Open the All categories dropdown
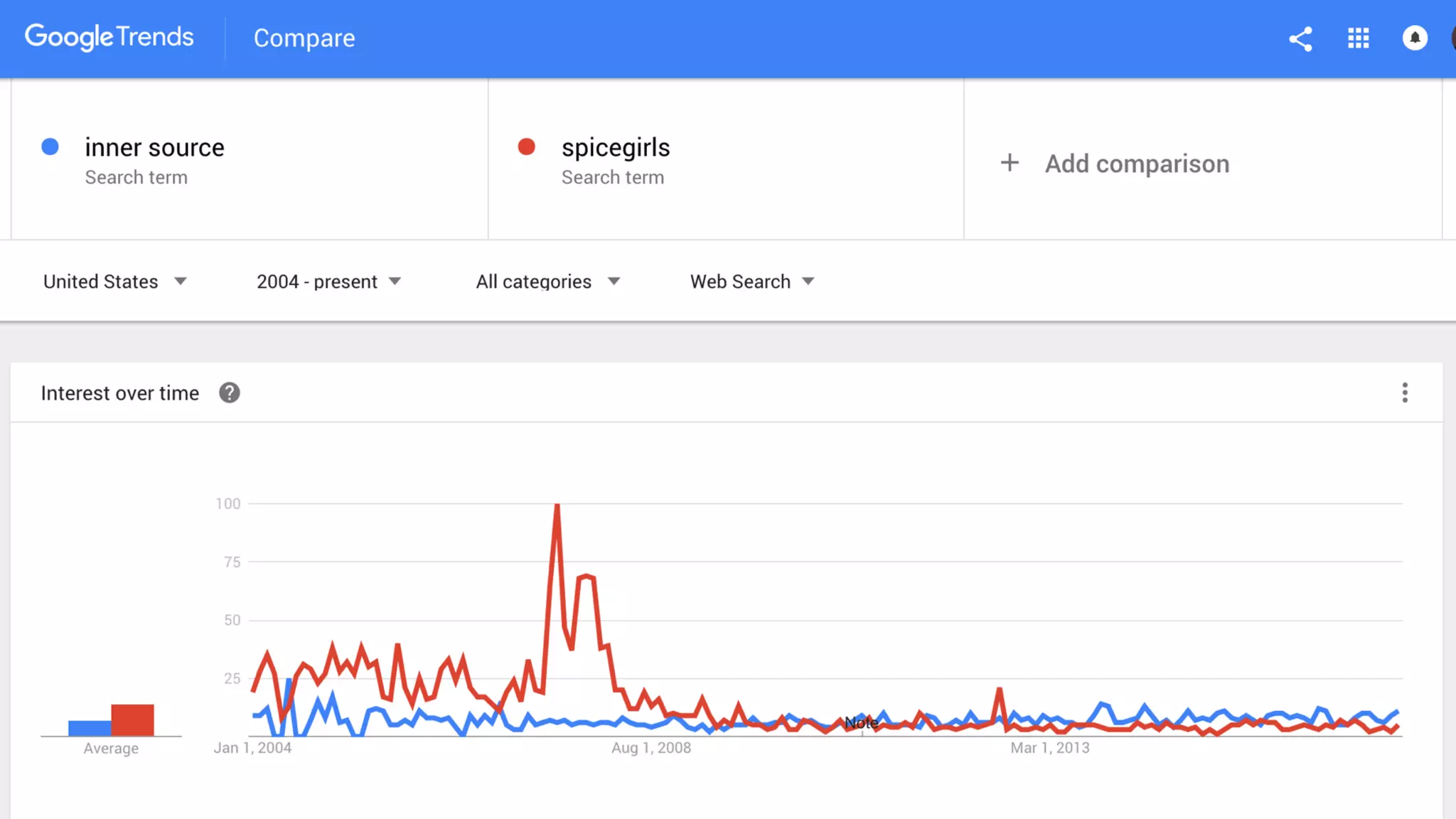Image resolution: width=1456 pixels, height=819 pixels. pyautogui.click(x=547, y=282)
